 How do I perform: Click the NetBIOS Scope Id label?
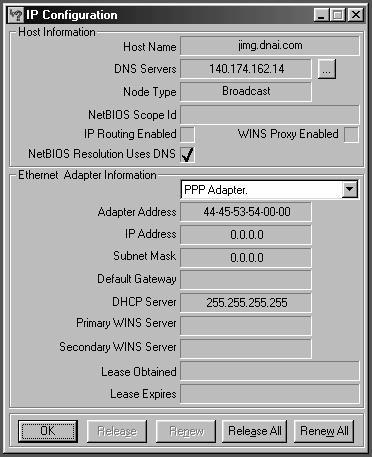pos(132,115)
